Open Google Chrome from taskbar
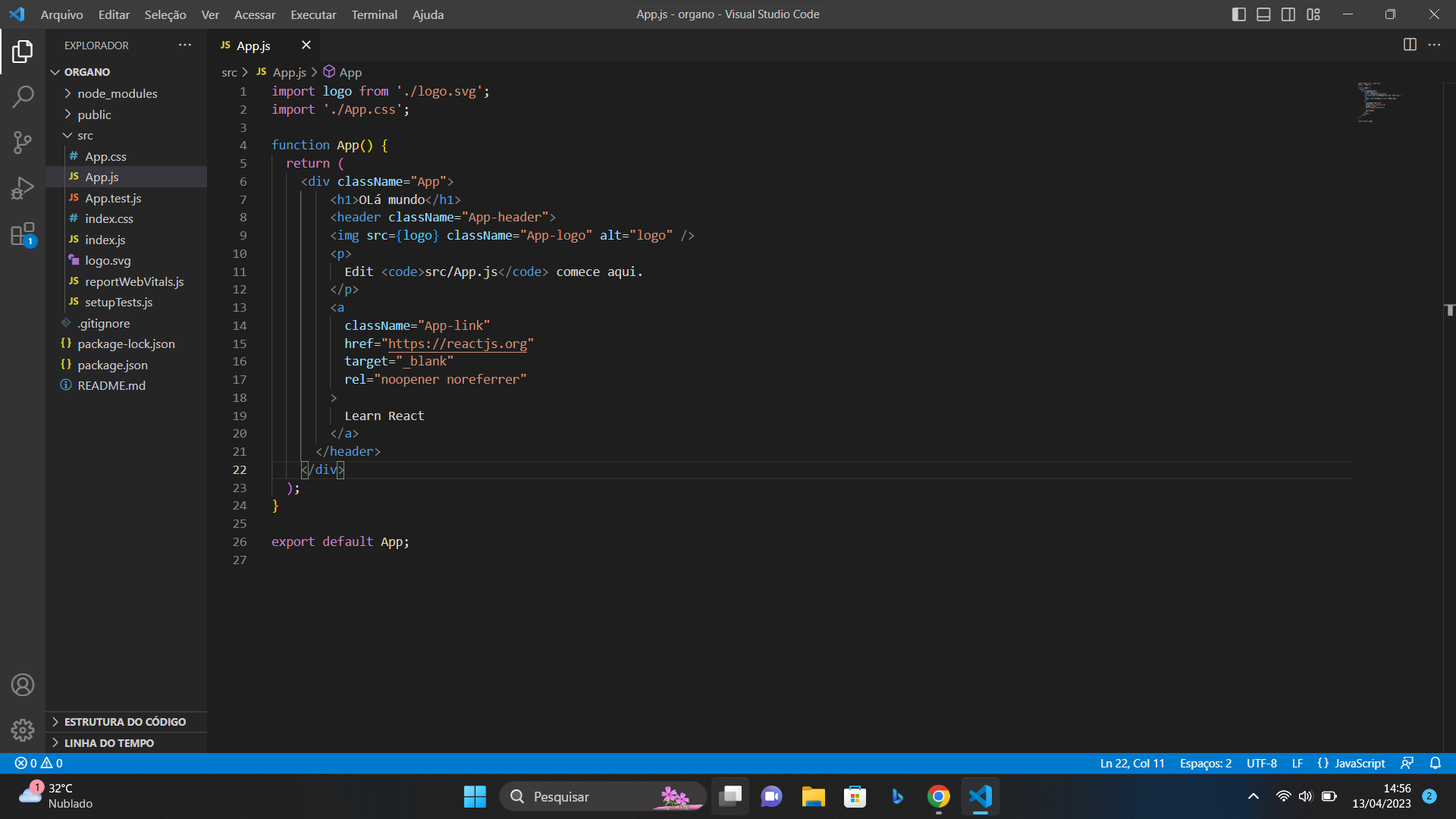Image resolution: width=1456 pixels, height=819 pixels. click(x=938, y=796)
